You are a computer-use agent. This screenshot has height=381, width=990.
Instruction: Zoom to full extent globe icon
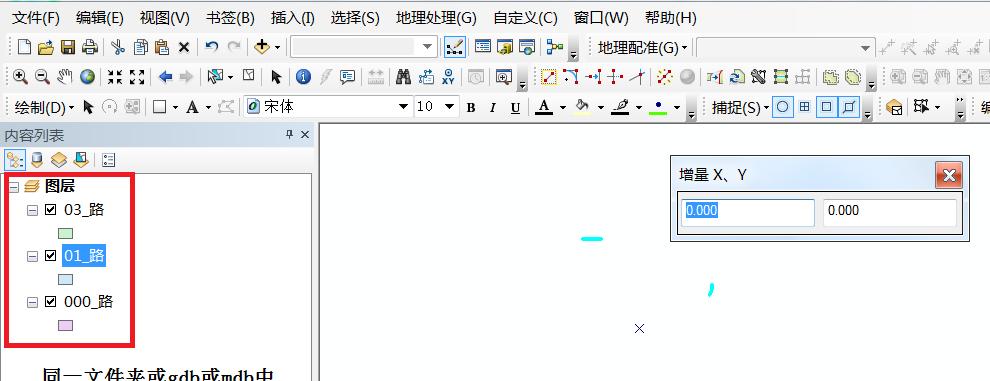(x=87, y=77)
